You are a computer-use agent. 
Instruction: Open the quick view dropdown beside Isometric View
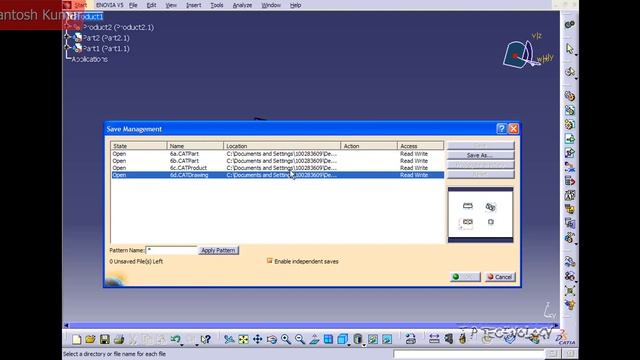pyautogui.click(x=349, y=344)
